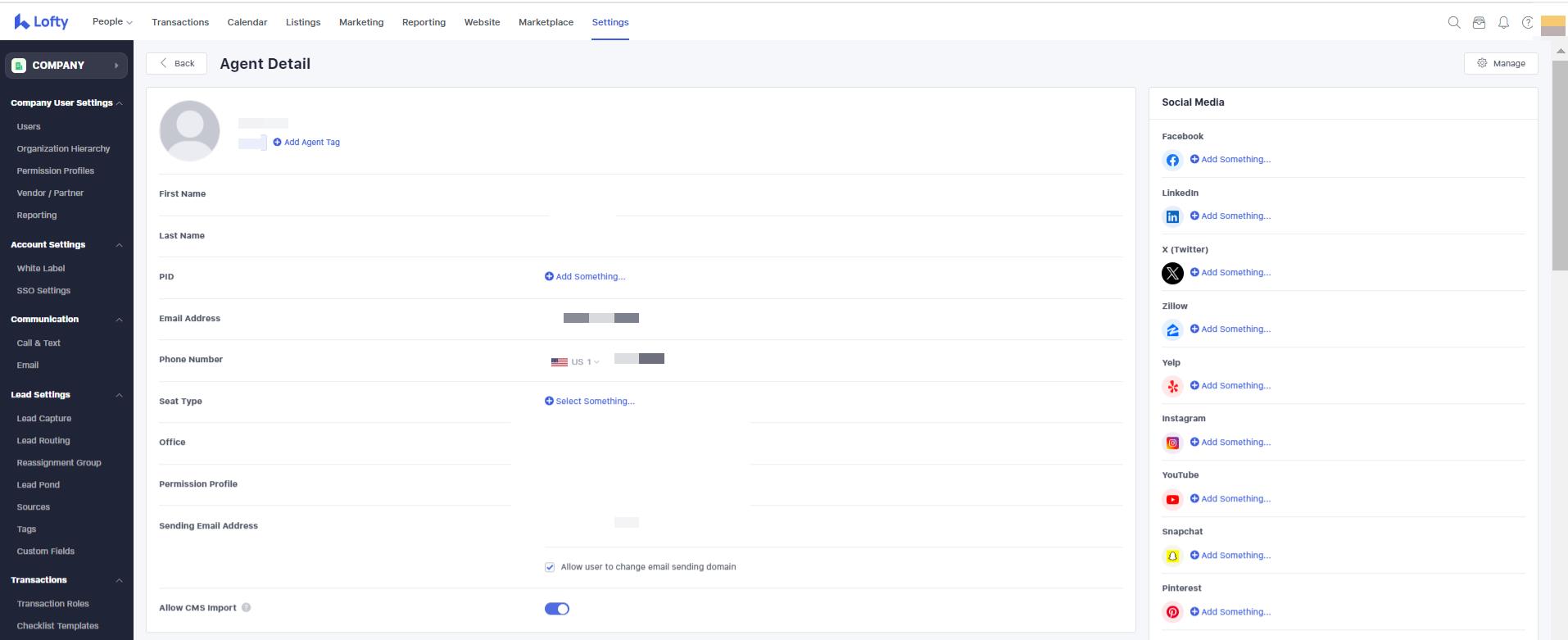Image resolution: width=1568 pixels, height=640 pixels.
Task: Open the Listings menu
Action: pos(303,22)
